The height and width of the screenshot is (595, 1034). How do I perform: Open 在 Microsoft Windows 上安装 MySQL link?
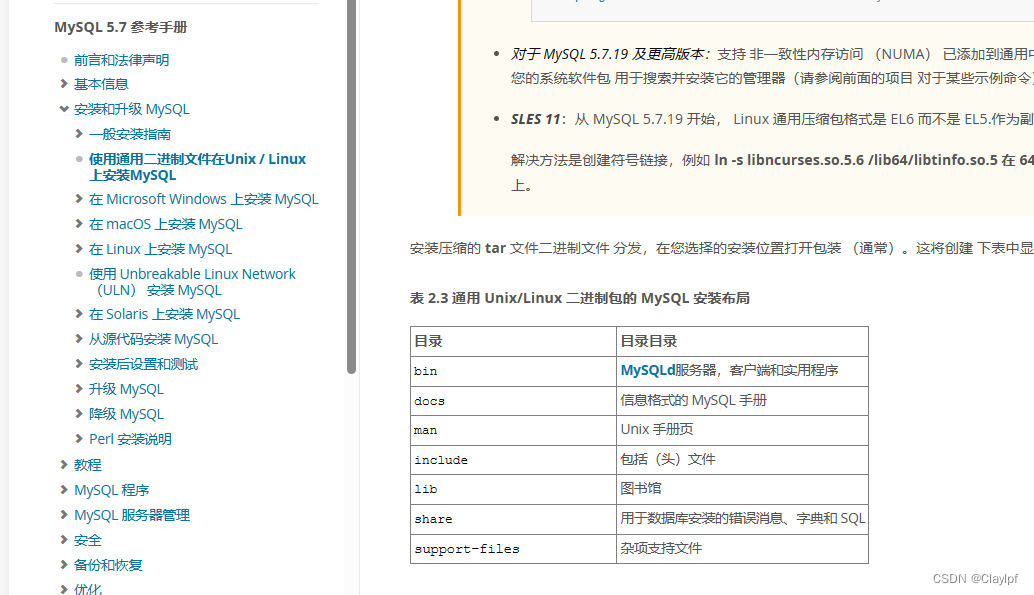tap(204, 199)
